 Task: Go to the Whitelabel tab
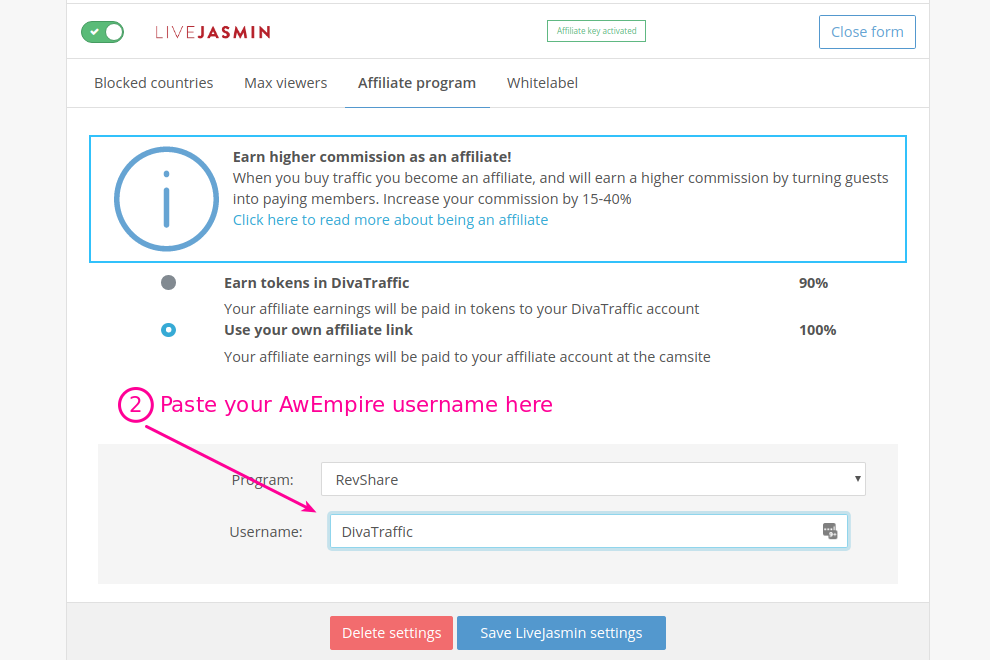tap(542, 83)
